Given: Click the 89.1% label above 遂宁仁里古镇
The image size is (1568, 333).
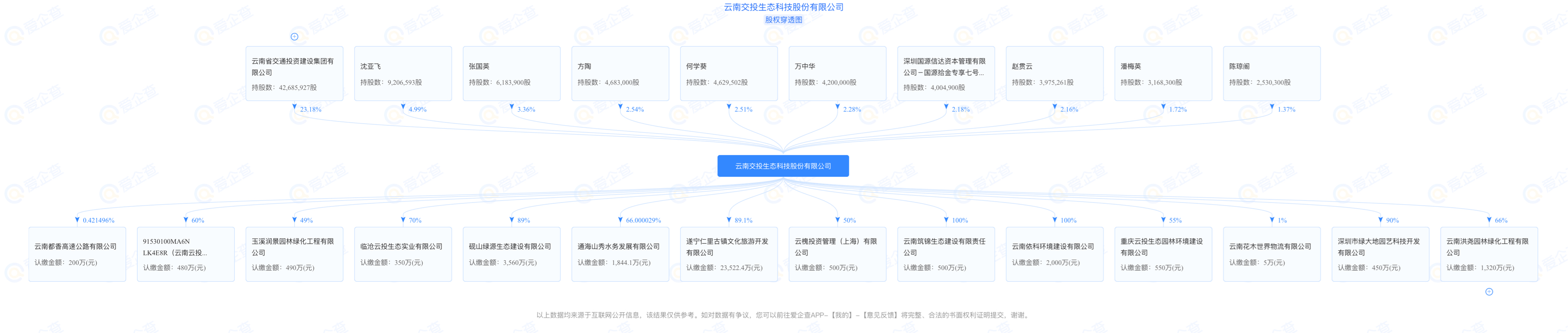Looking at the screenshot, I should pyautogui.click(x=743, y=220).
